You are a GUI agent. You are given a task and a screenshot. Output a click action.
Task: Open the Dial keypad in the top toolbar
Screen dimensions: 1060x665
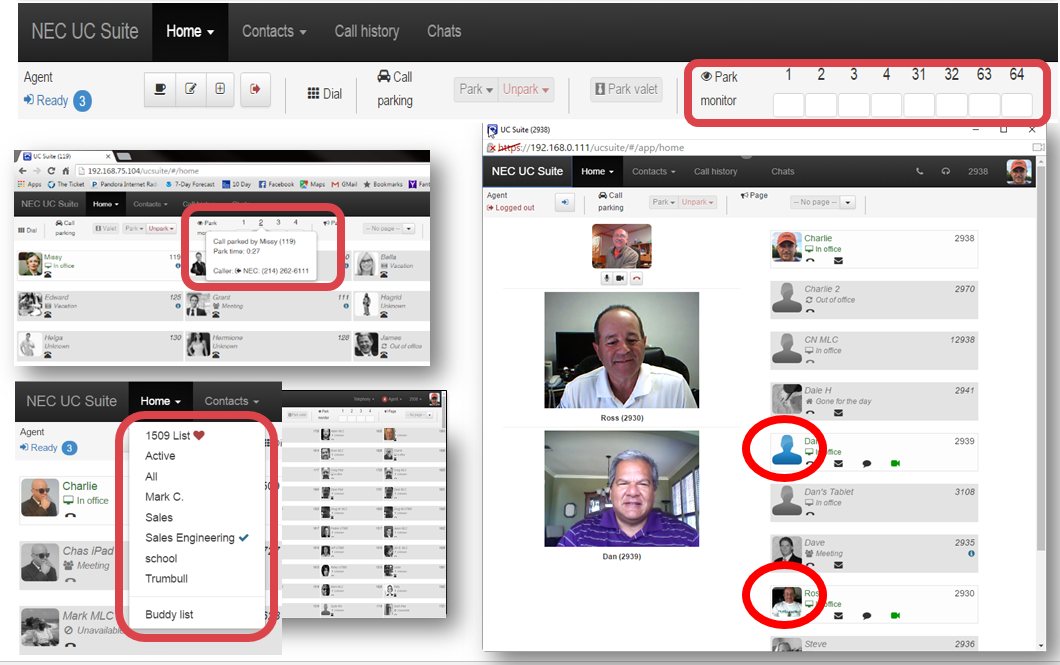point(324,94)
